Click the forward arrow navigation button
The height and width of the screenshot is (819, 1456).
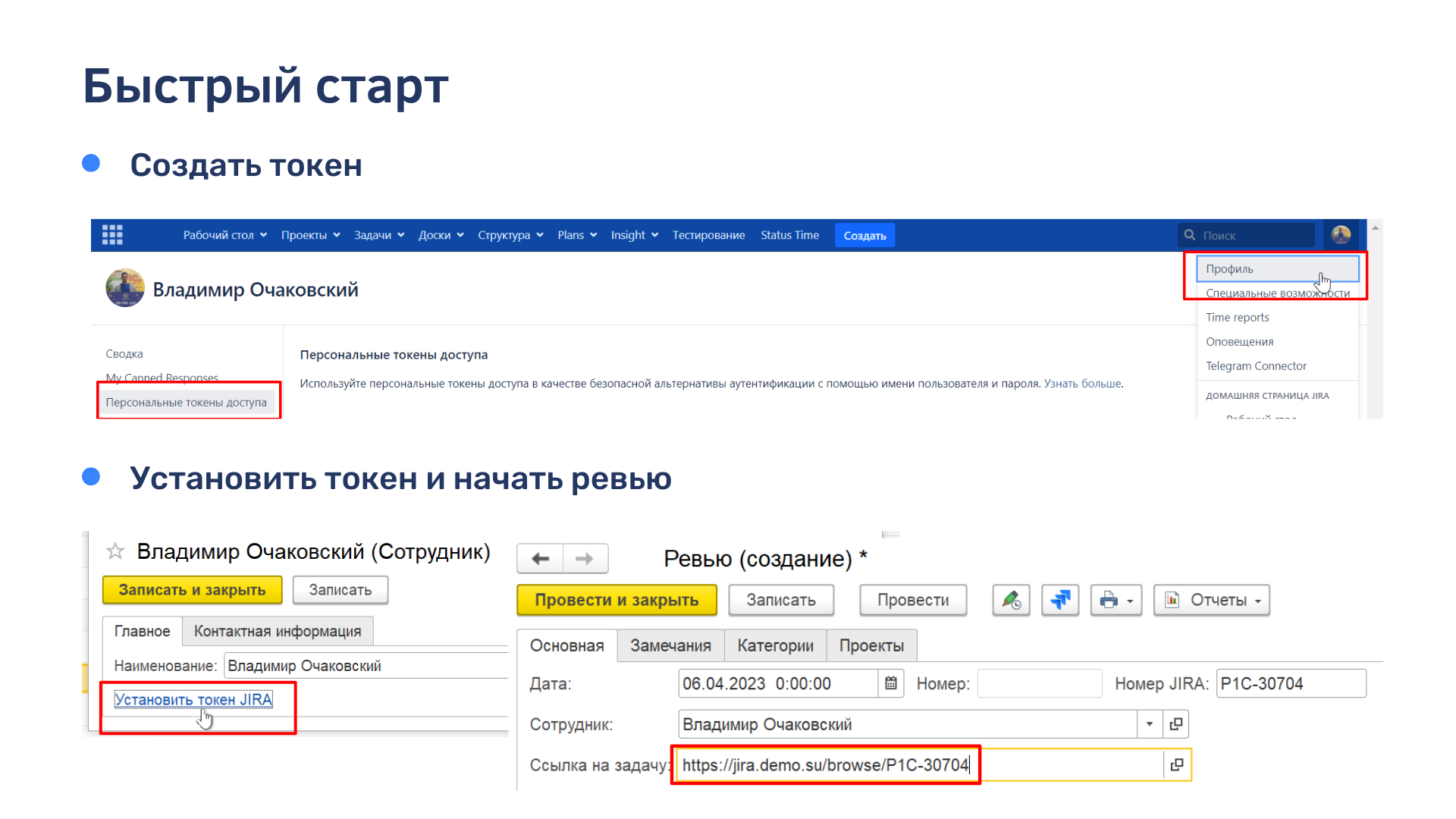click(x=585, y=559)
